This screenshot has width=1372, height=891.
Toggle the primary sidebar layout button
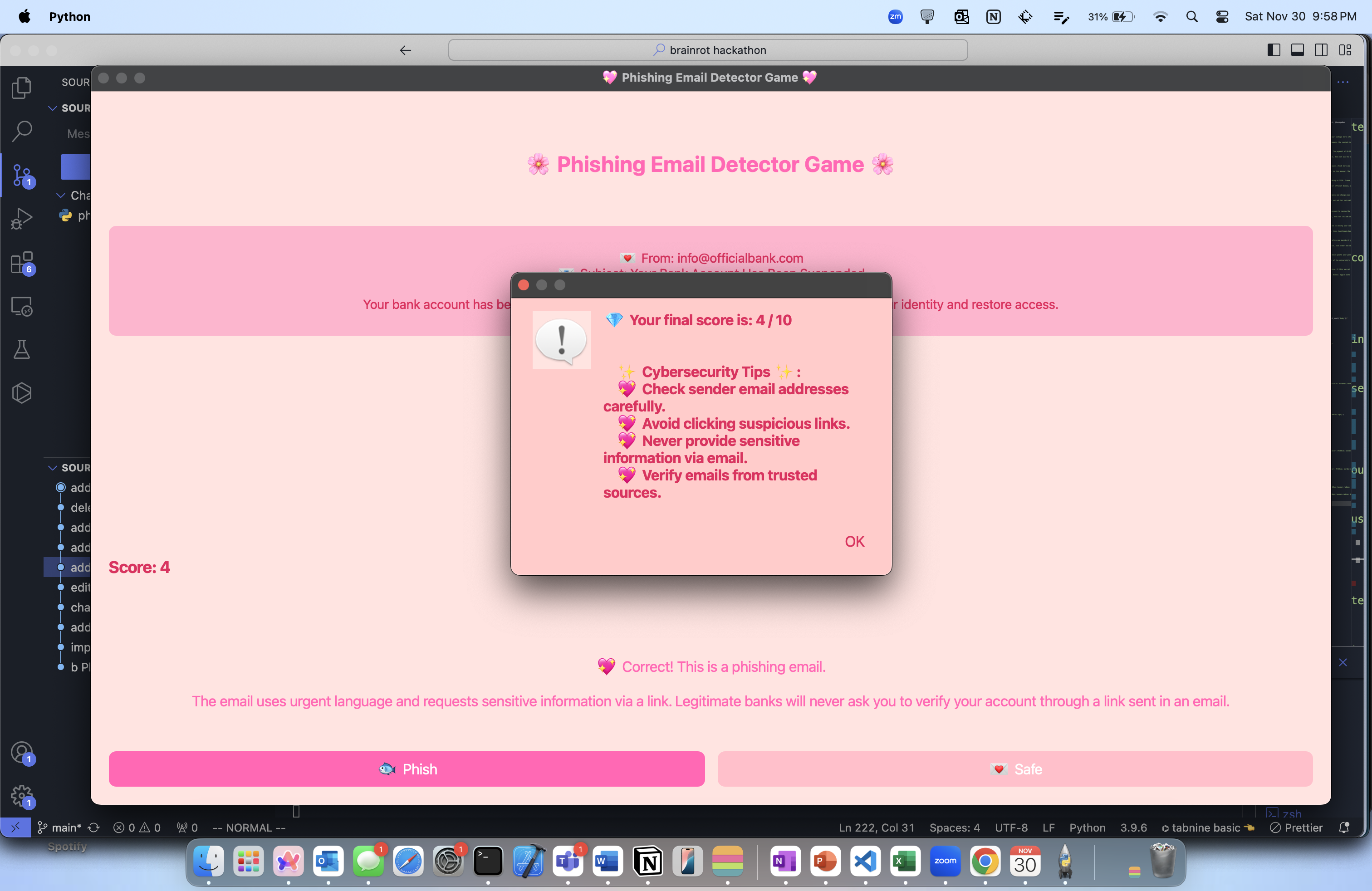pyautogui.click(x=1274, y=50)
